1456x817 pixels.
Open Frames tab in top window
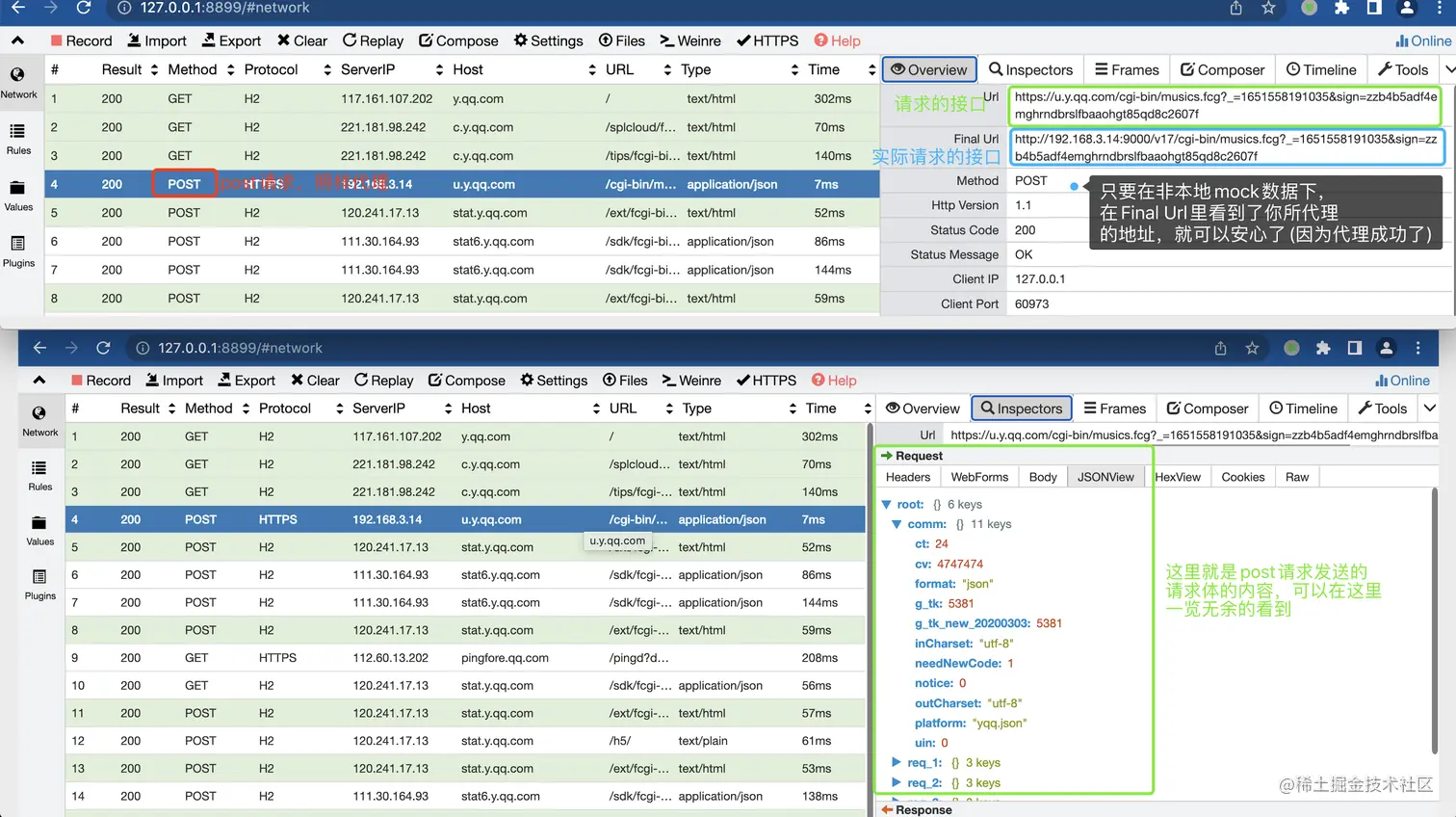[1127, 69]
